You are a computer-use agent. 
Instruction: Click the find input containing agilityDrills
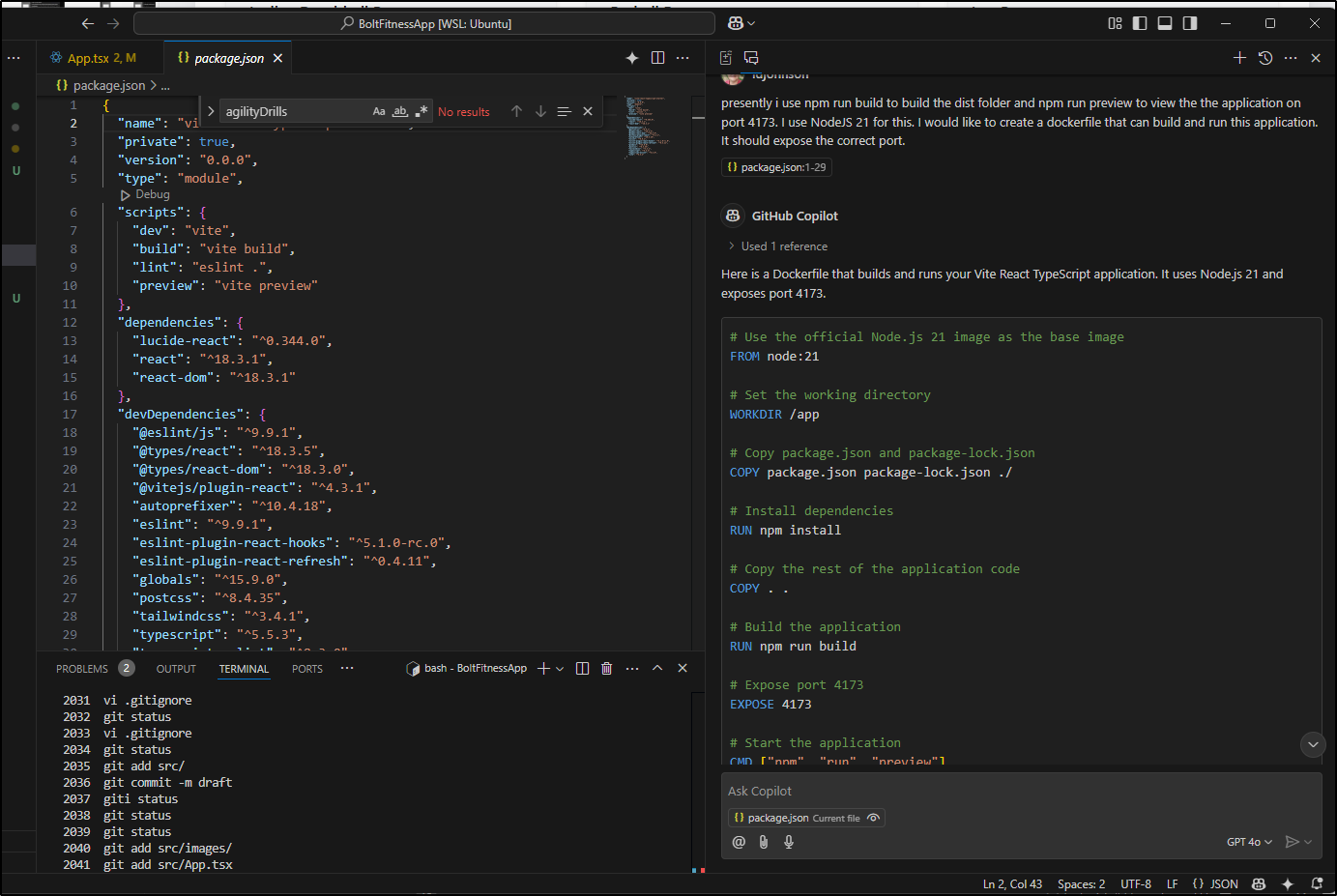click(x=295, y=111)
